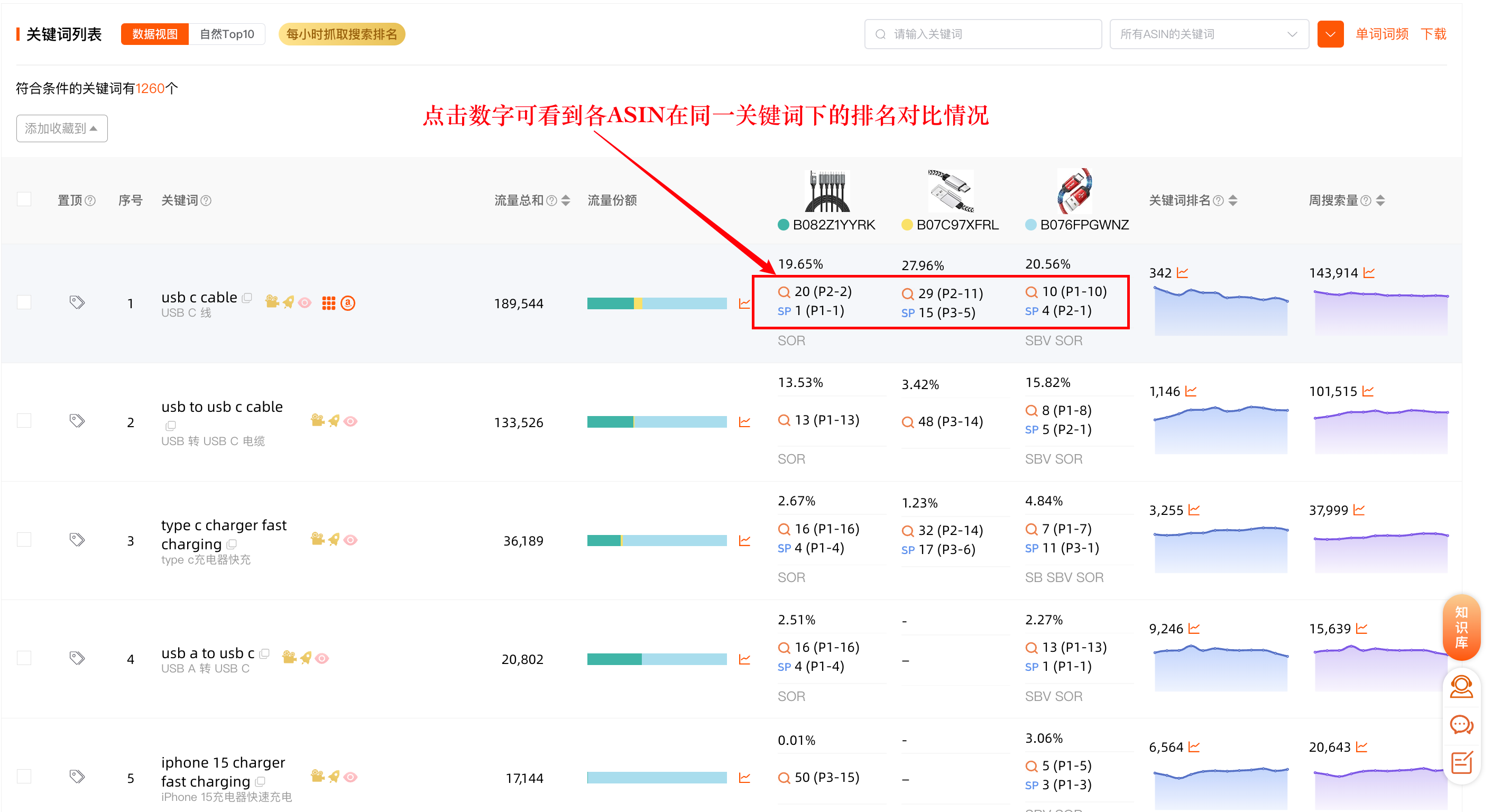Image resolution: width=1492 pixels, height=812 pixels.
Task: Open the Knowledge Base floating button
Action: click(1461, 628)
